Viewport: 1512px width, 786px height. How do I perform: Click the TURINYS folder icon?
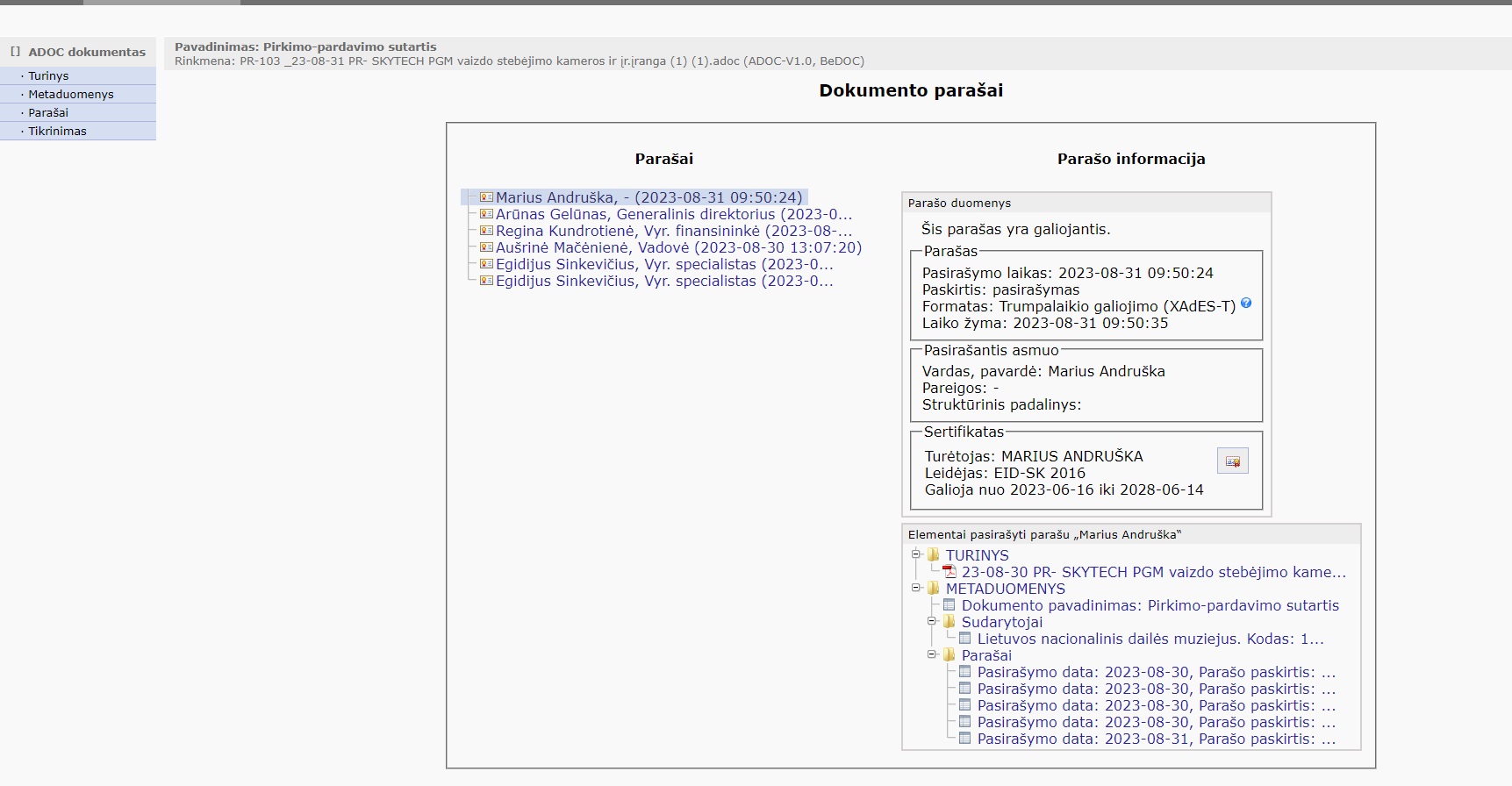(x=934, y=555)
